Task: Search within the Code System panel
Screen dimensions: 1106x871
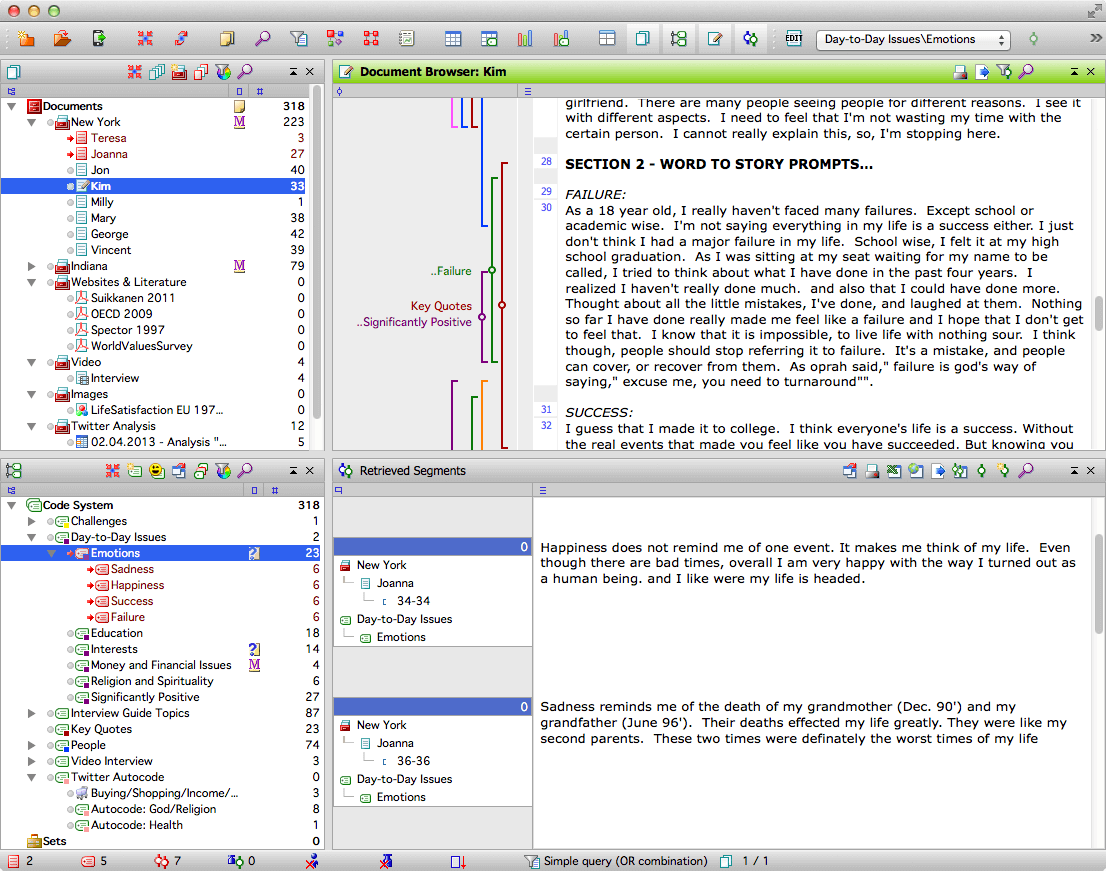Action: (x=245, y=470)
